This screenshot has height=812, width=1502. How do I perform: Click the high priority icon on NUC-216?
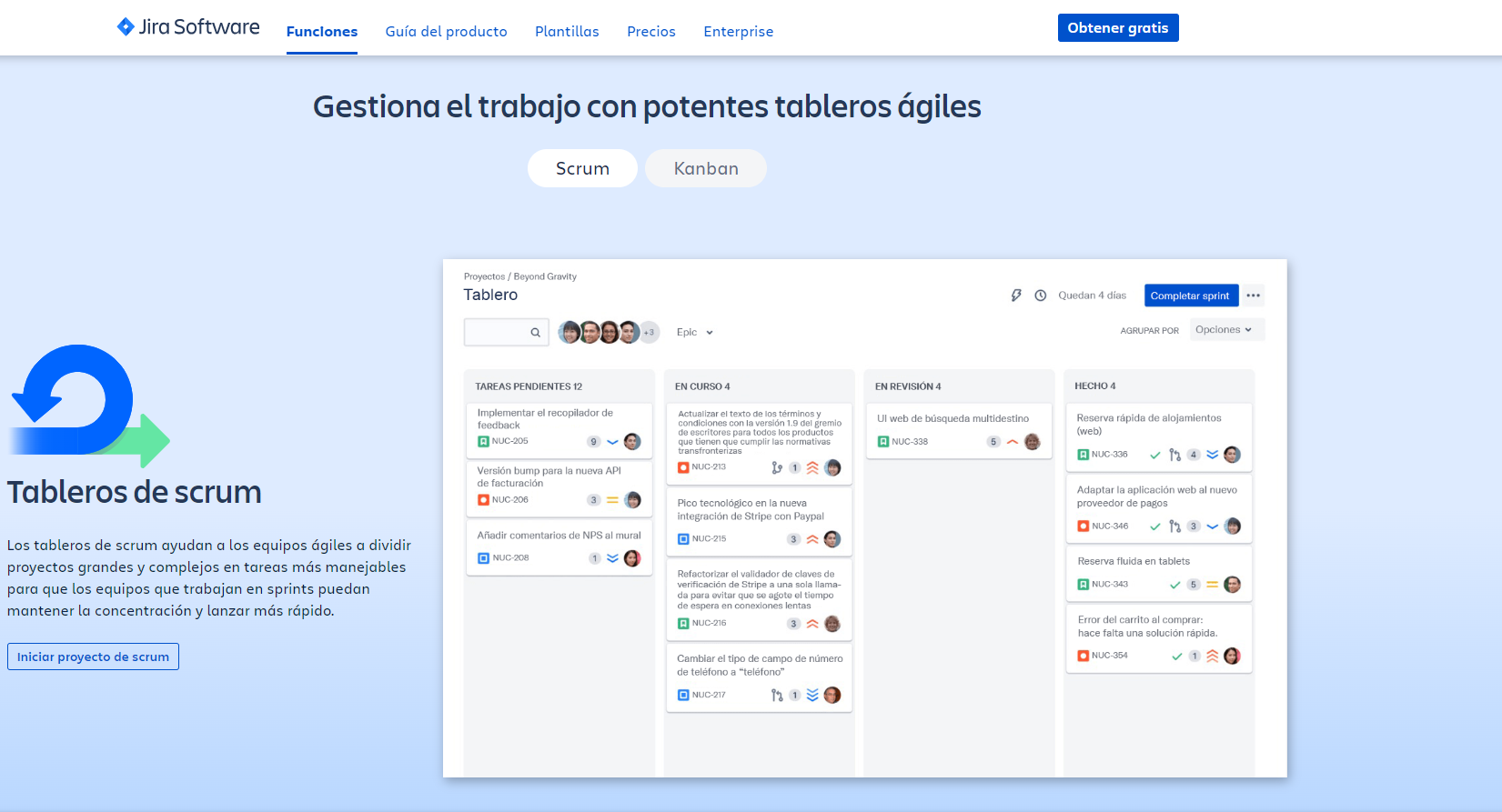pos(812,624)
